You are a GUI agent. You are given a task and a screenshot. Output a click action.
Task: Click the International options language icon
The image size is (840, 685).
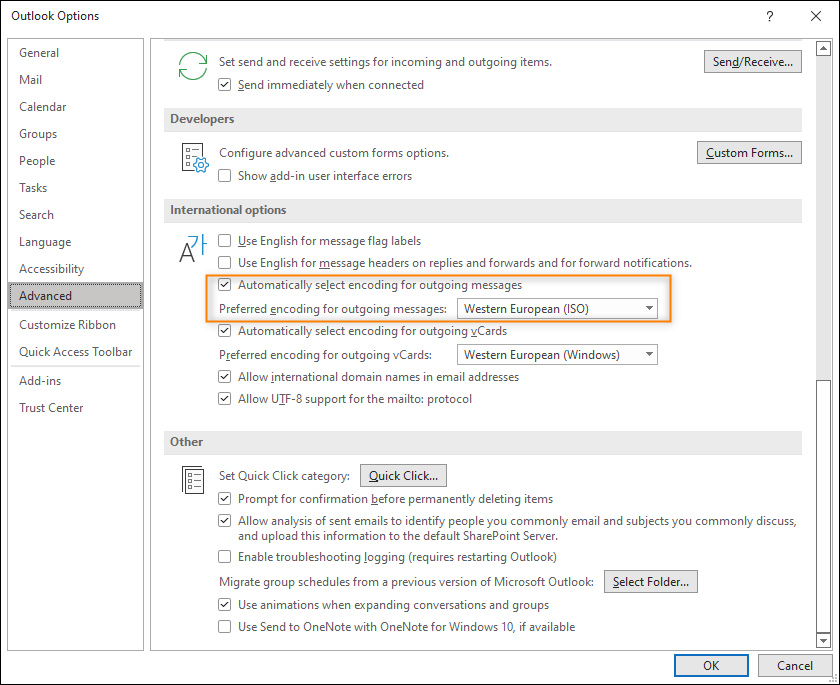pyautogui.click(x=192, y=249)
